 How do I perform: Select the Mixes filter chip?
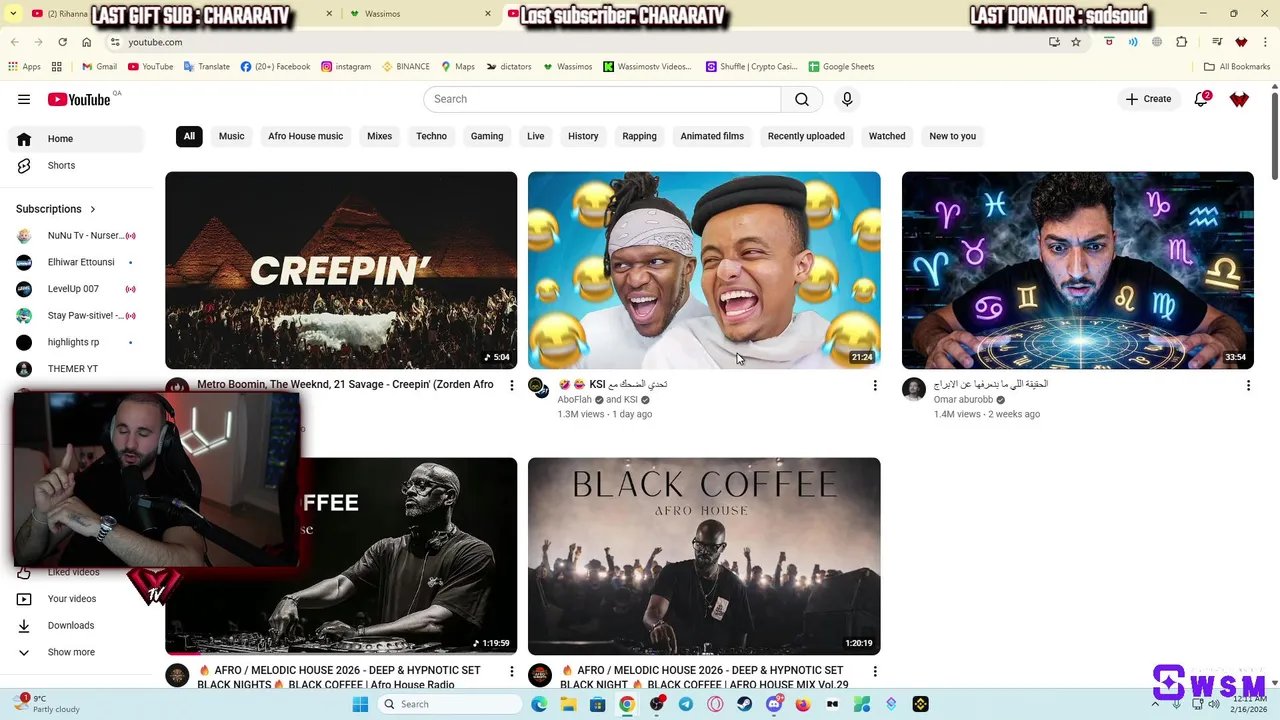click(379, 136)
